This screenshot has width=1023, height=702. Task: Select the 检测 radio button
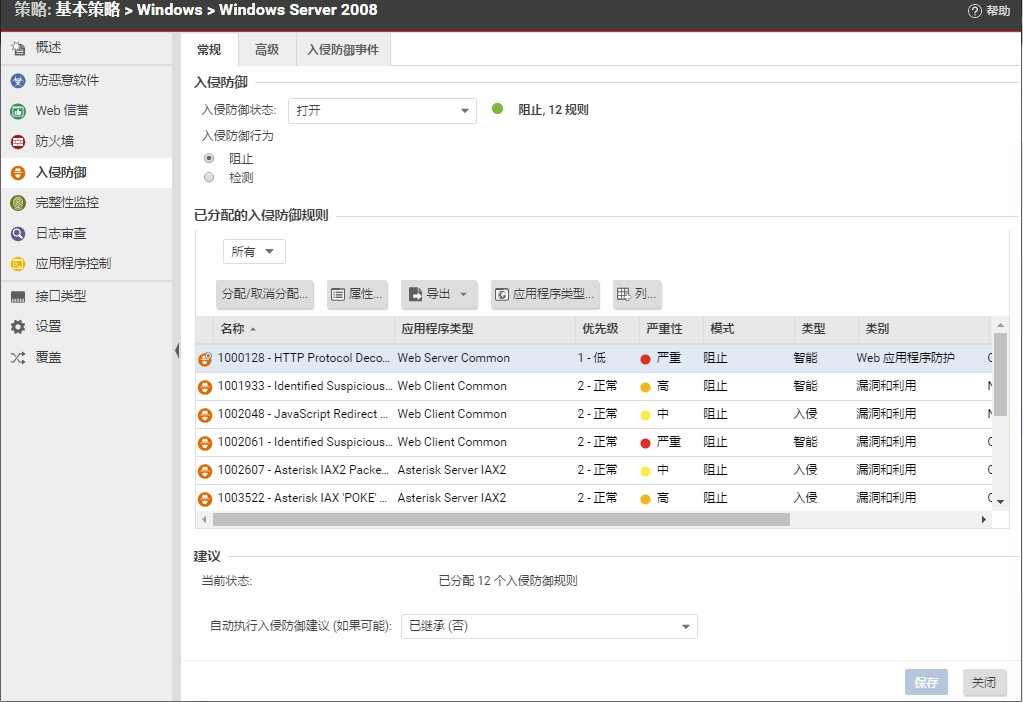tap(209, 177)
